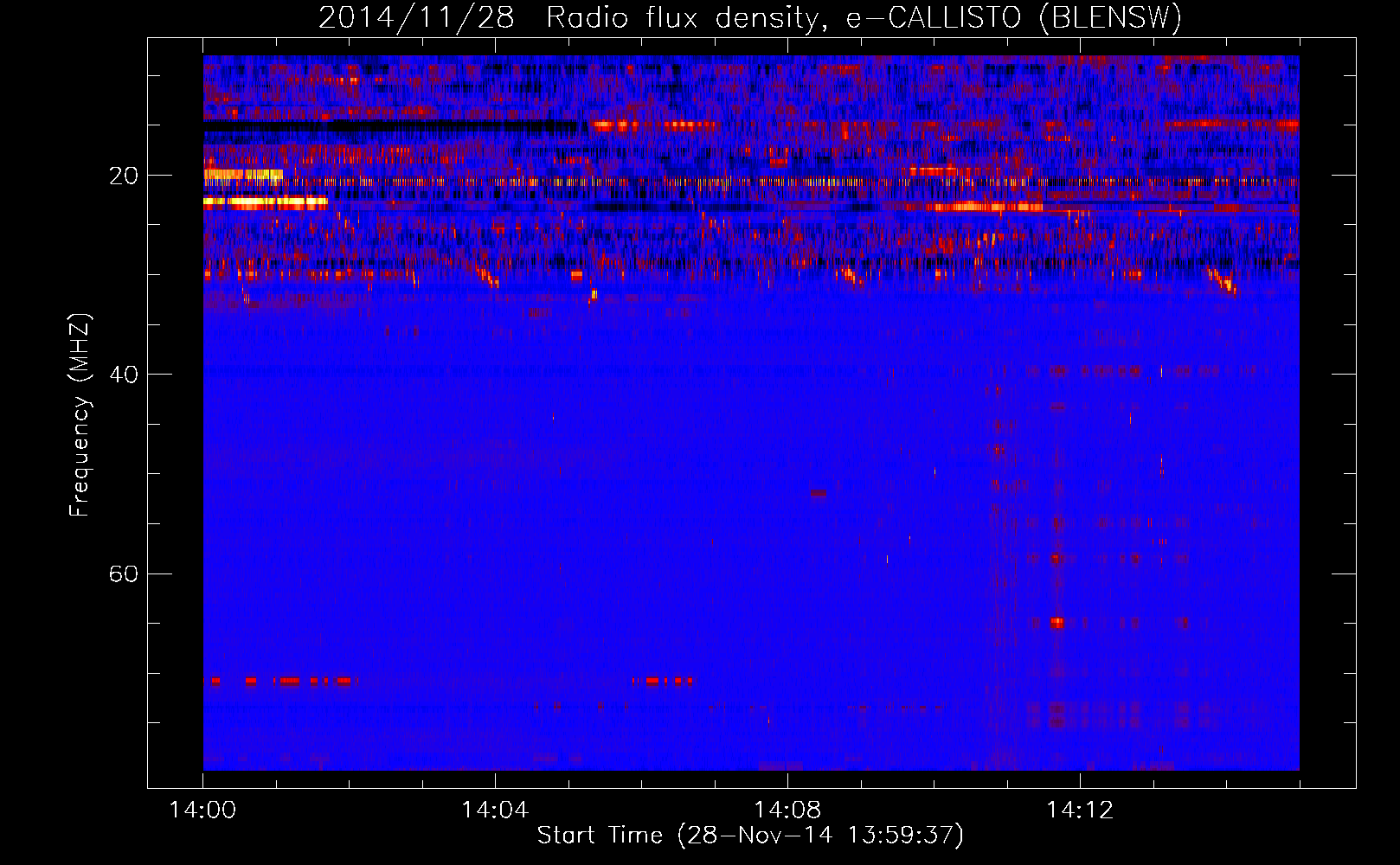The height and width of the screenshot is (865, 1400).
Task: Click the 60 MHz frequency tick label
Action: tap(124, 574)
